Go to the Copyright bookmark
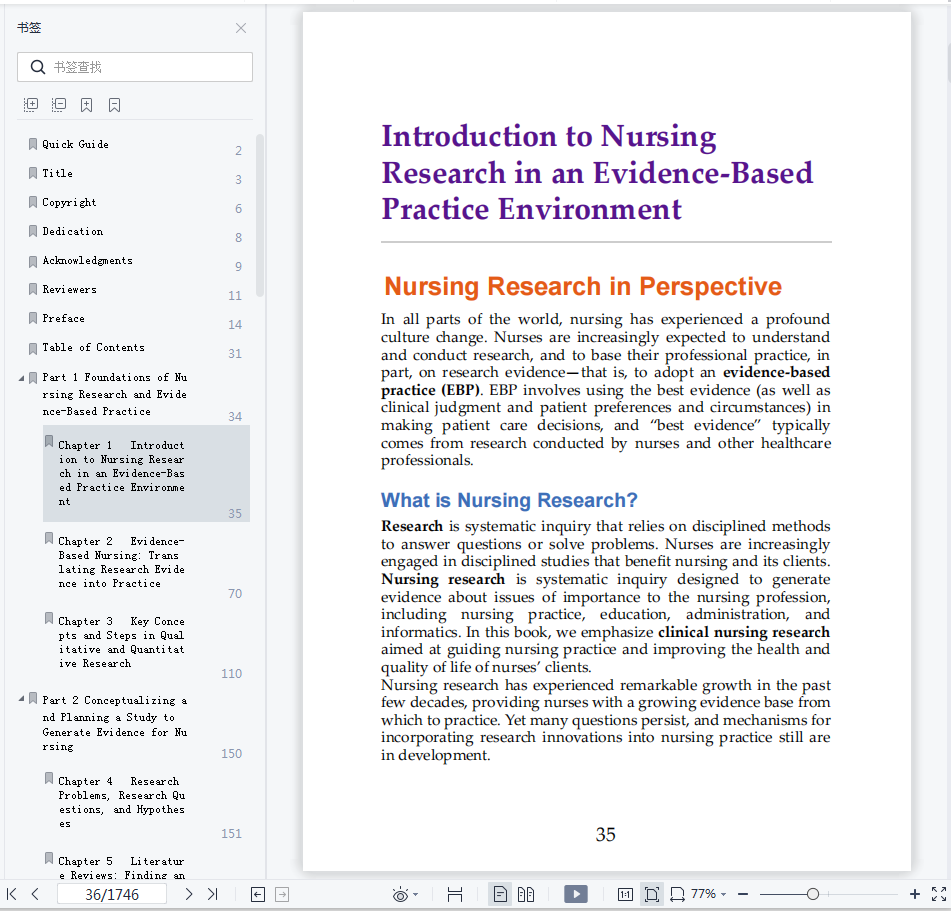Image resolution: width=951 pixels, height=911 pixels. coord(69,203)
